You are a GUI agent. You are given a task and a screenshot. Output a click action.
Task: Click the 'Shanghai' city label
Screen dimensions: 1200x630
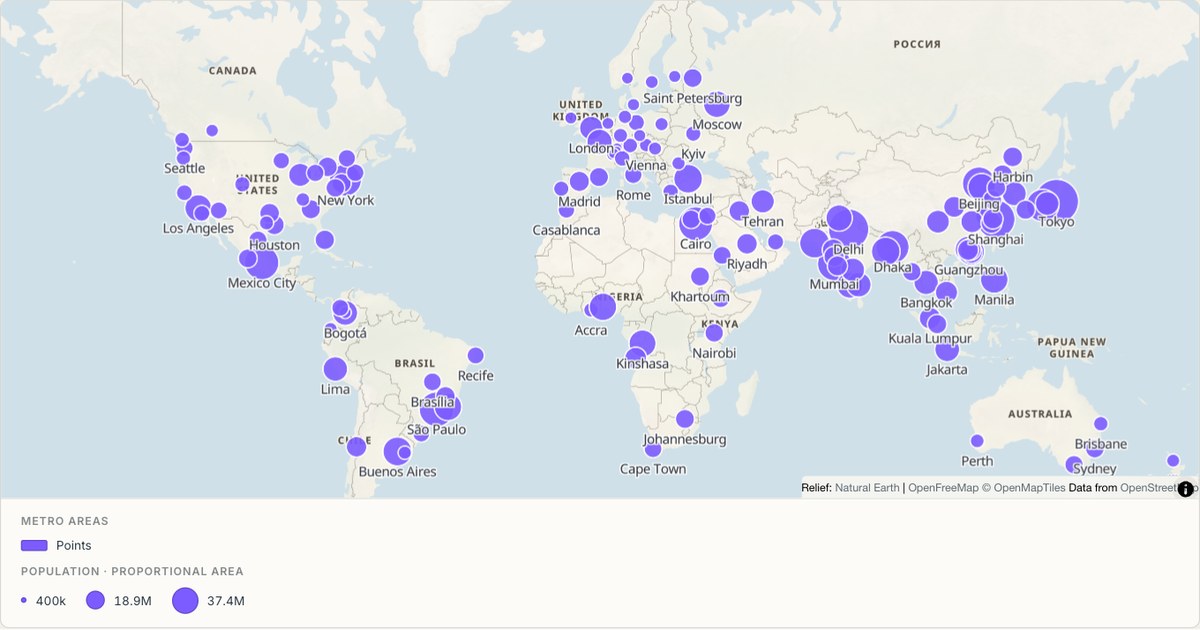click(x=996, y=239)
